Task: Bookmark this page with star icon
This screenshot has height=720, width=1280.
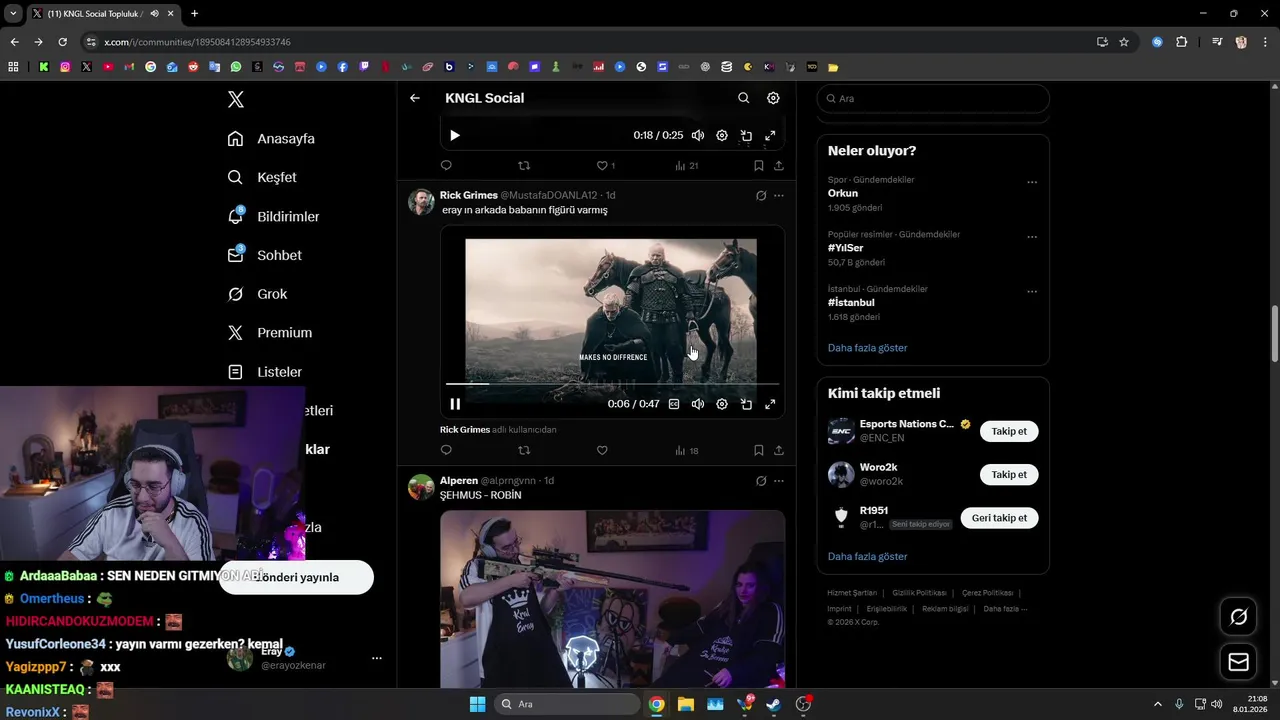Action: tap(1124, 42)
